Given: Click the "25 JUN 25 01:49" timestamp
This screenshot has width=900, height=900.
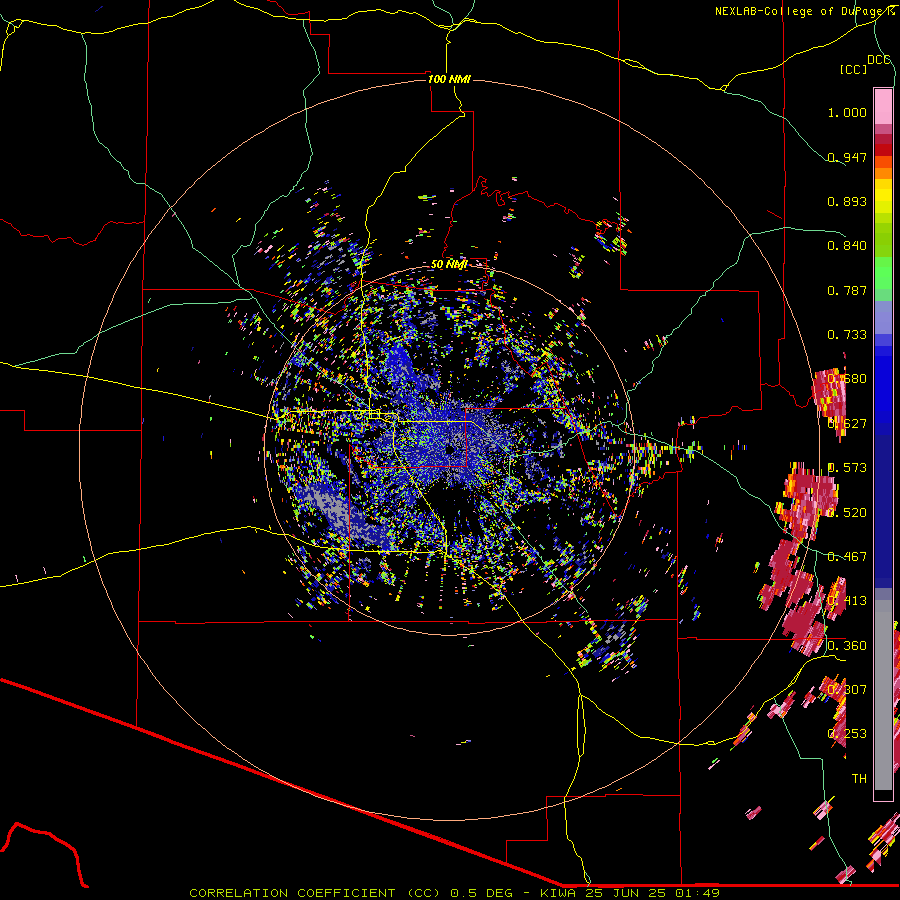Looking at the screenshot, I should pyautogui.click(x=654, y=893).
